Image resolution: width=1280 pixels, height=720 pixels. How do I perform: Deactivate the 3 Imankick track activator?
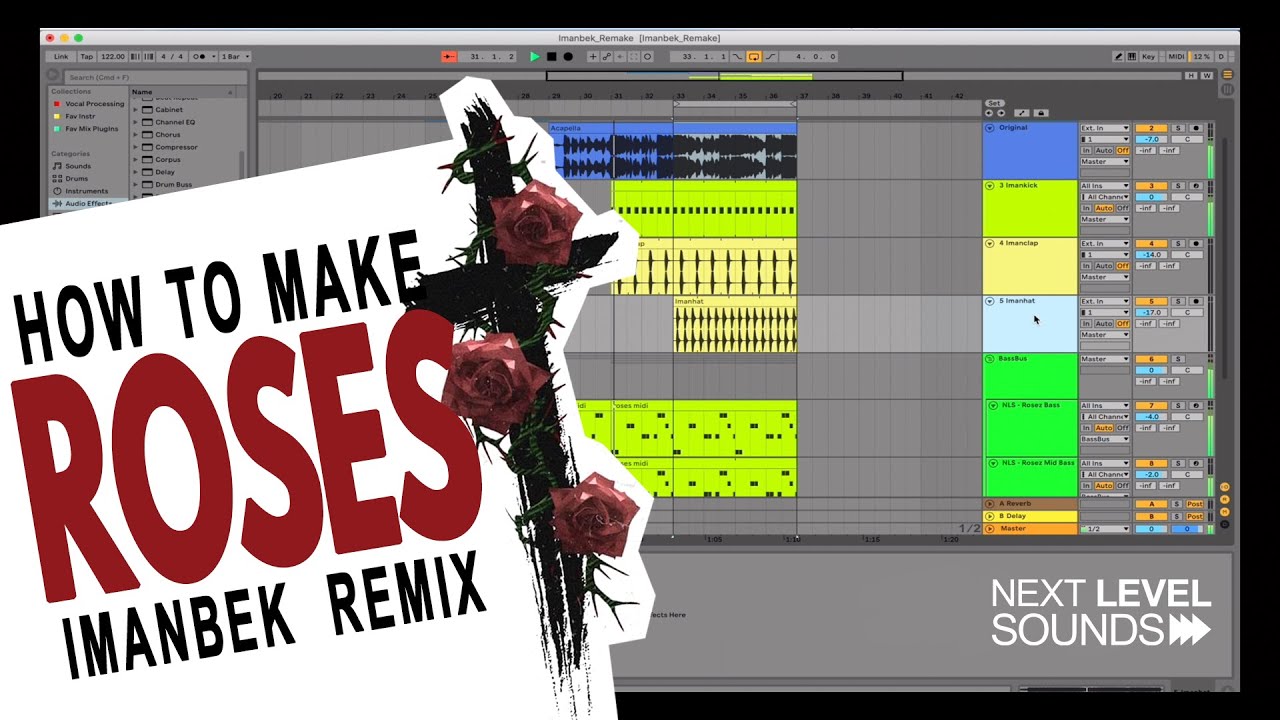[1151, 186]
